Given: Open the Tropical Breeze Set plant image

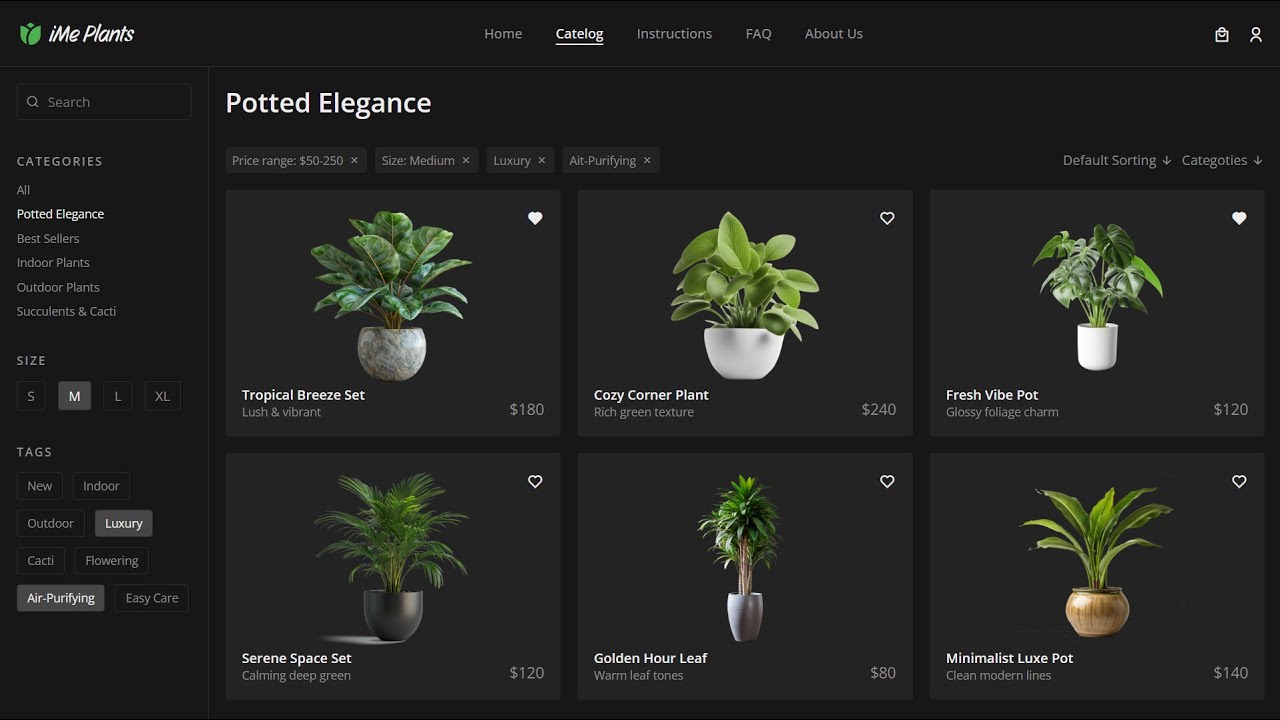Looking at the screenshot, I should point(393,294).
